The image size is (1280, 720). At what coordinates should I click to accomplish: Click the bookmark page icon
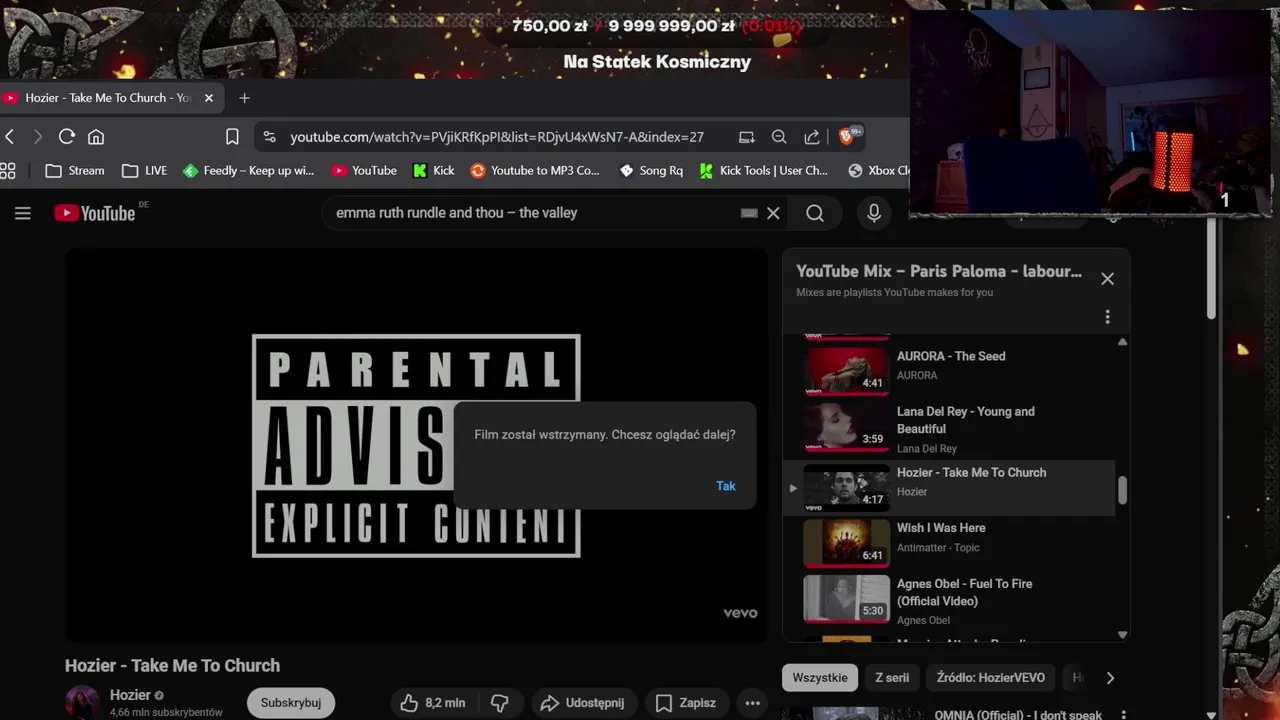tap(232, 137)
